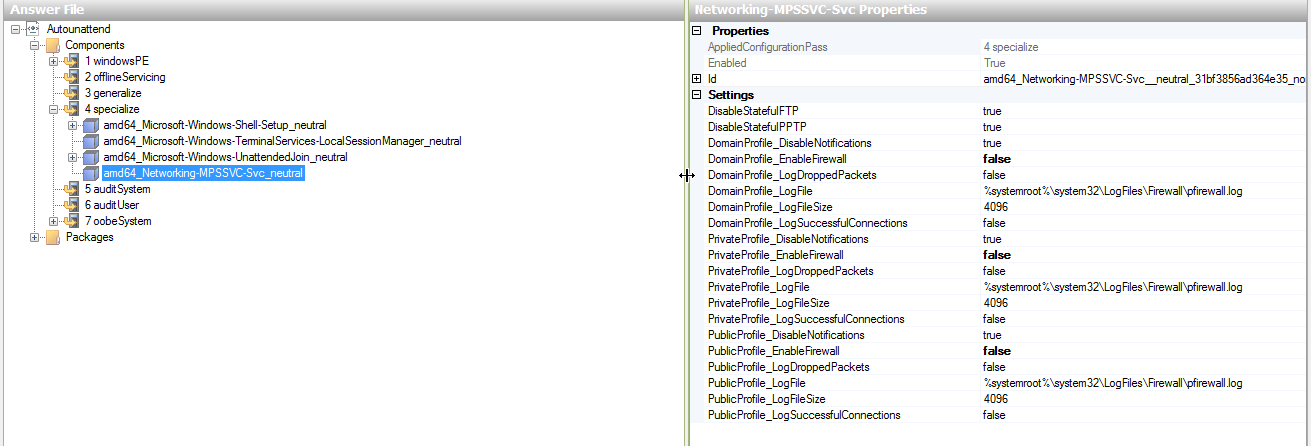
Task: Edit the DomainProfile_EnableFirewall false value
Action: click(996, 159)
